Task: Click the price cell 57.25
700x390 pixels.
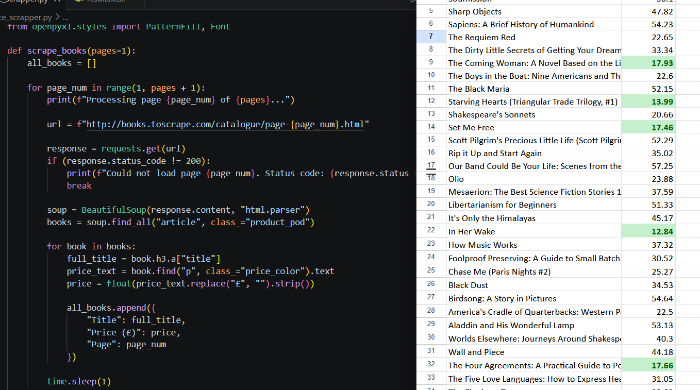Action: coord(648,166)
